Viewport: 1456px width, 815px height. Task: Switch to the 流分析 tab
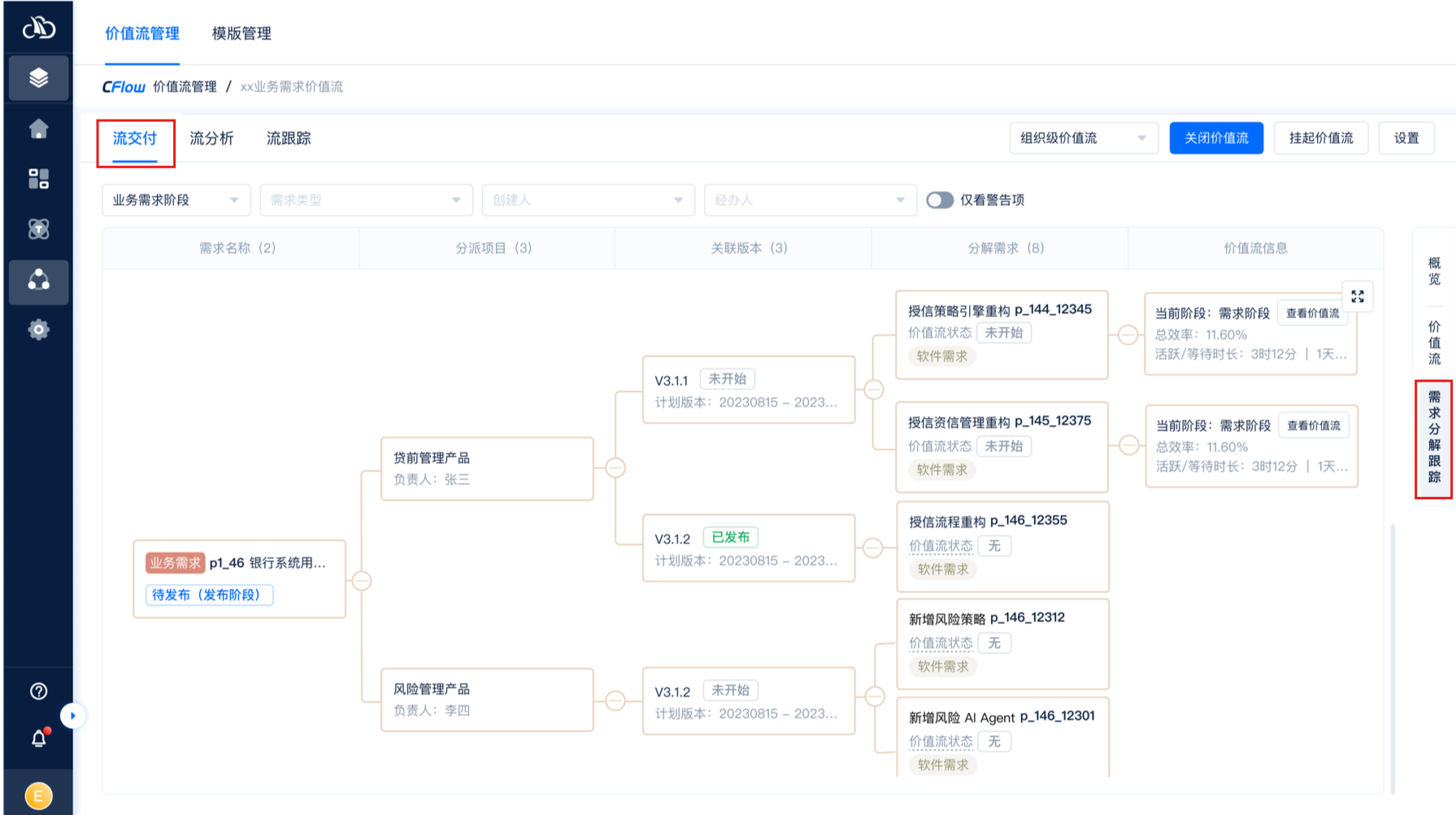pos(211,138)
